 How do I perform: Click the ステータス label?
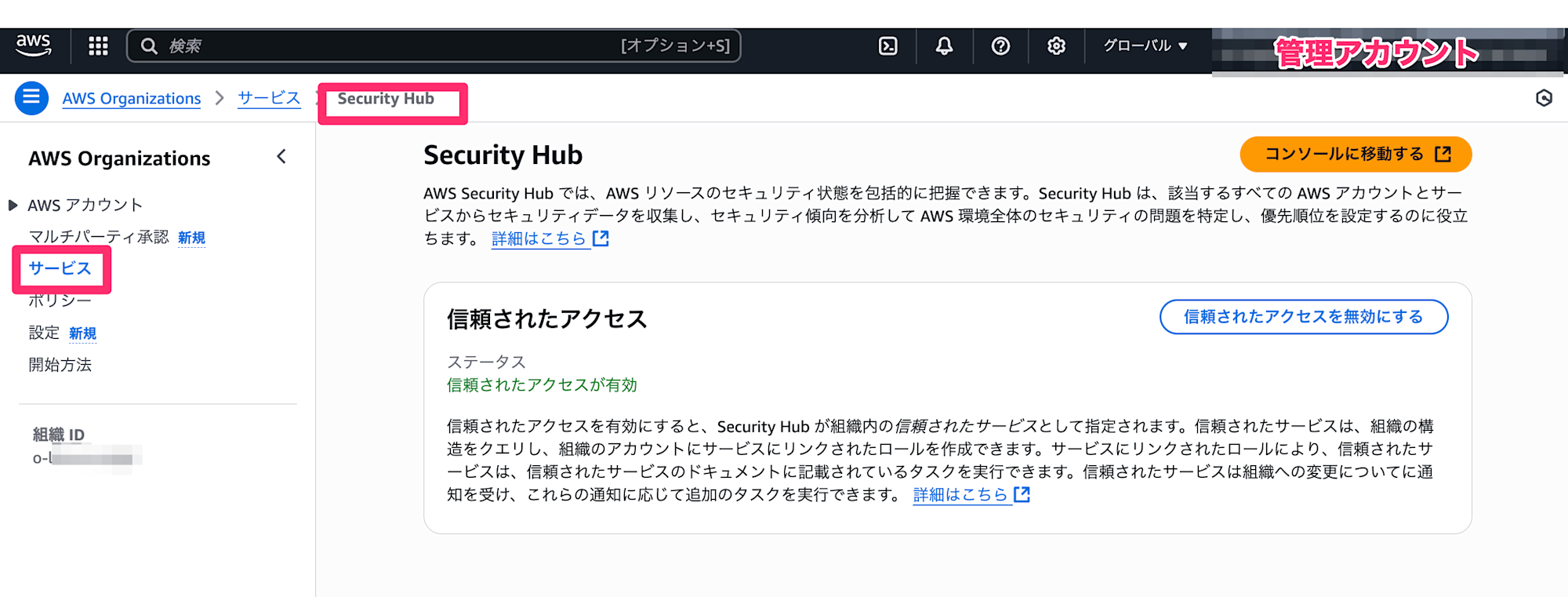tap(486, 362)
